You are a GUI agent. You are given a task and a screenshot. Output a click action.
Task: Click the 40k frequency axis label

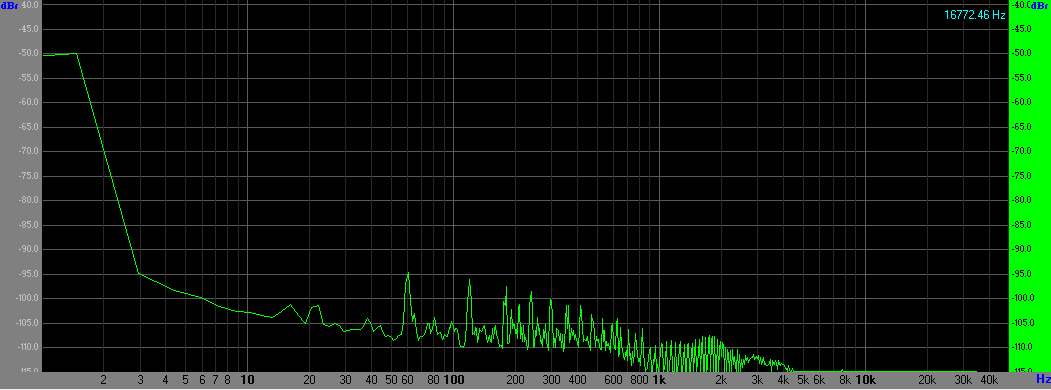click(989, 380)
